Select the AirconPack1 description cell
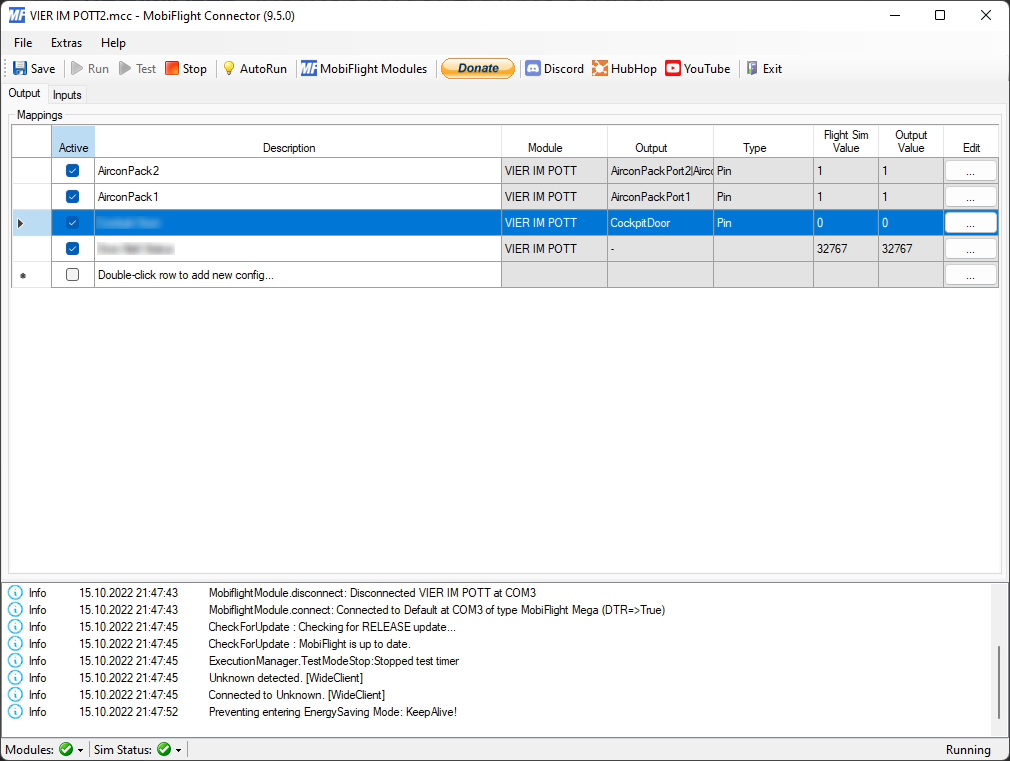 pos(298,197)
